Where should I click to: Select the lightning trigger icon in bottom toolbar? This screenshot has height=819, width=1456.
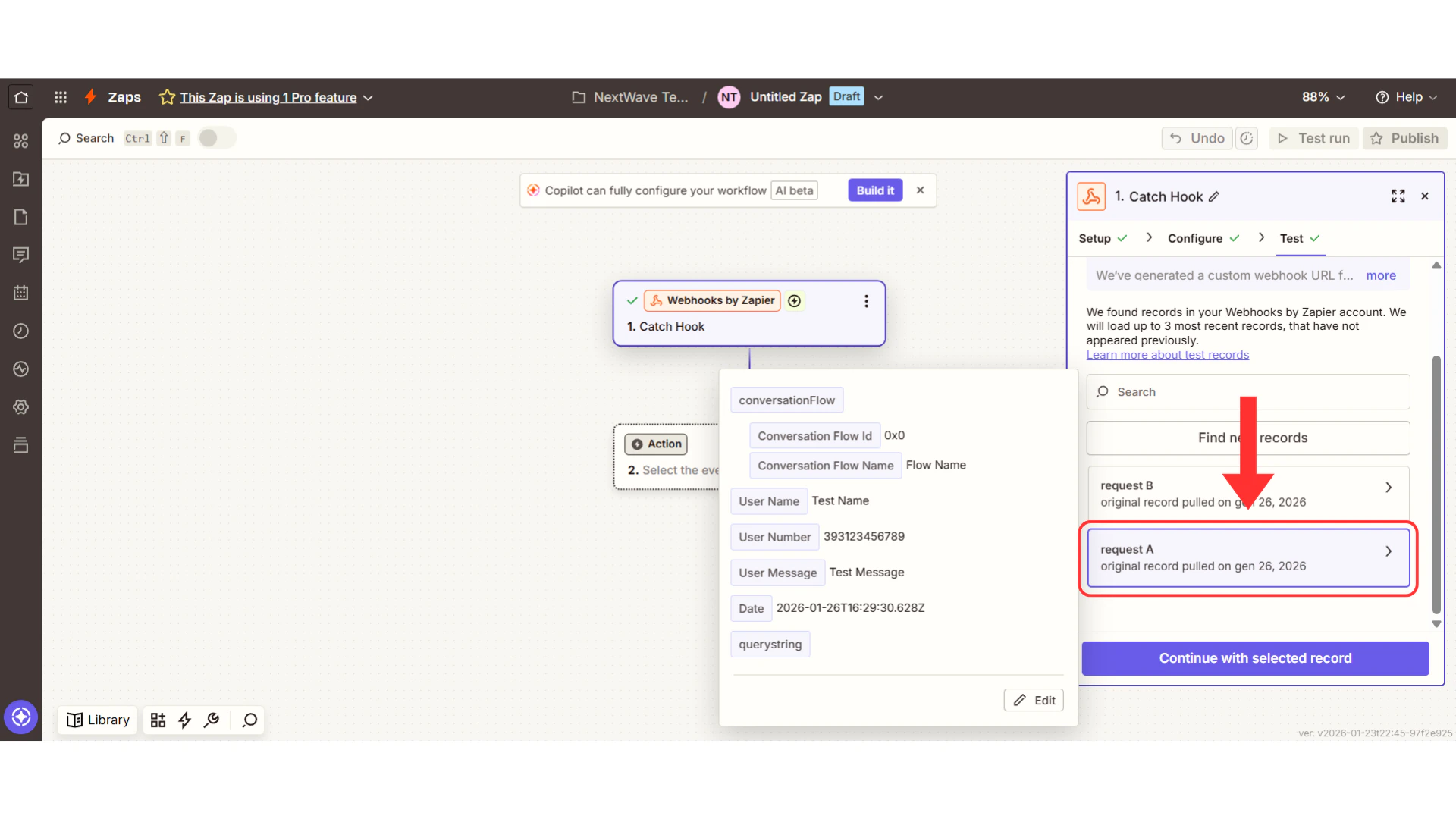pyautogui.click(x=185, y=720)
